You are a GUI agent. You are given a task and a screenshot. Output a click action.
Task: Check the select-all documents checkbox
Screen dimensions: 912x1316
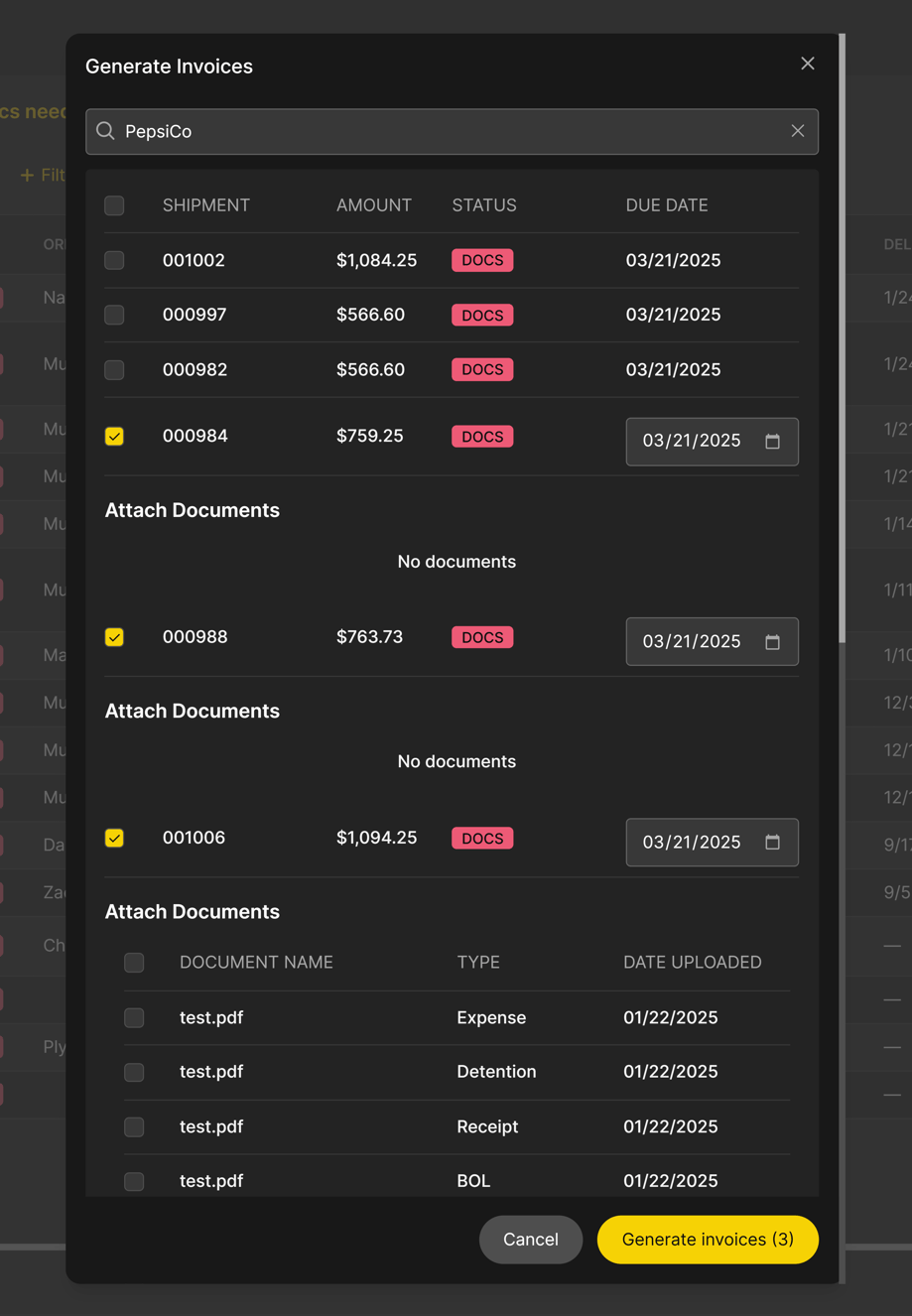click(134, 962)
